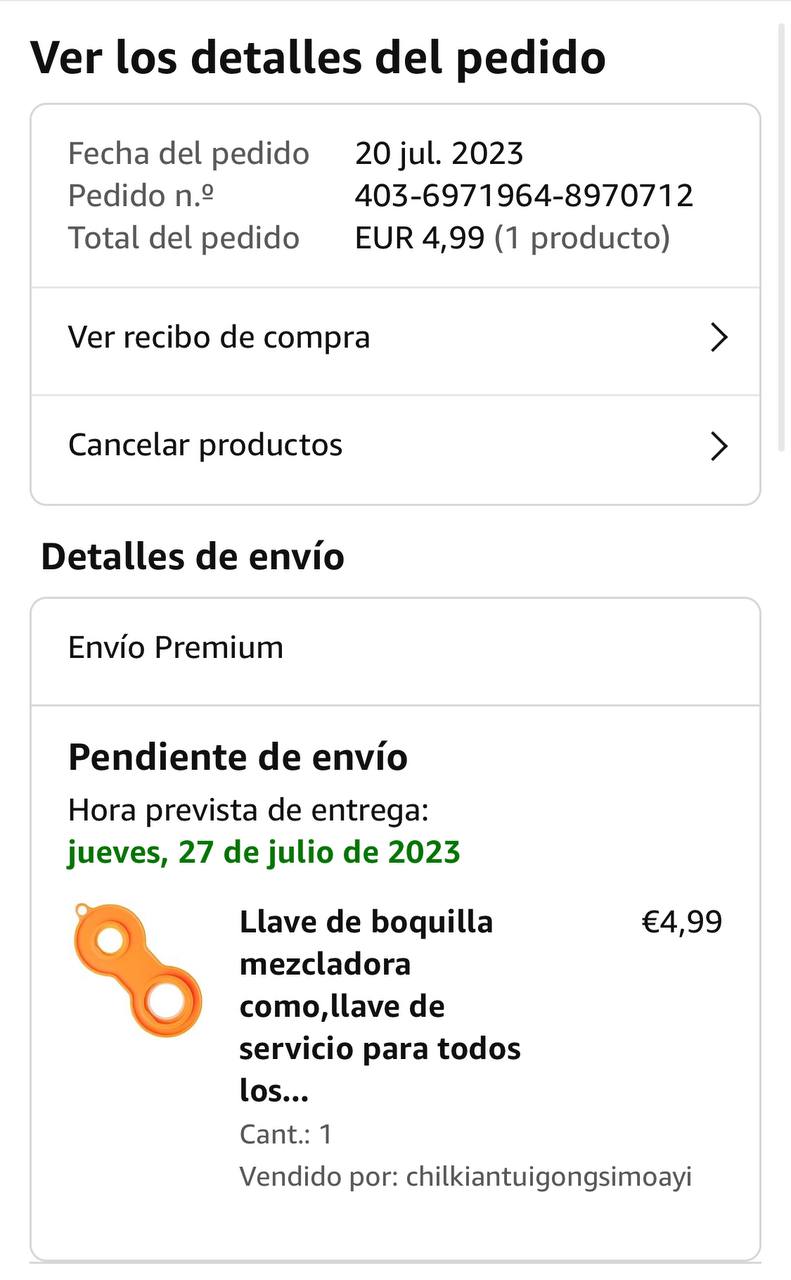The width and height of the screenshot is (791, 1280).
Task: Click the Fecha del pedido label
Action: click(189, 154)
